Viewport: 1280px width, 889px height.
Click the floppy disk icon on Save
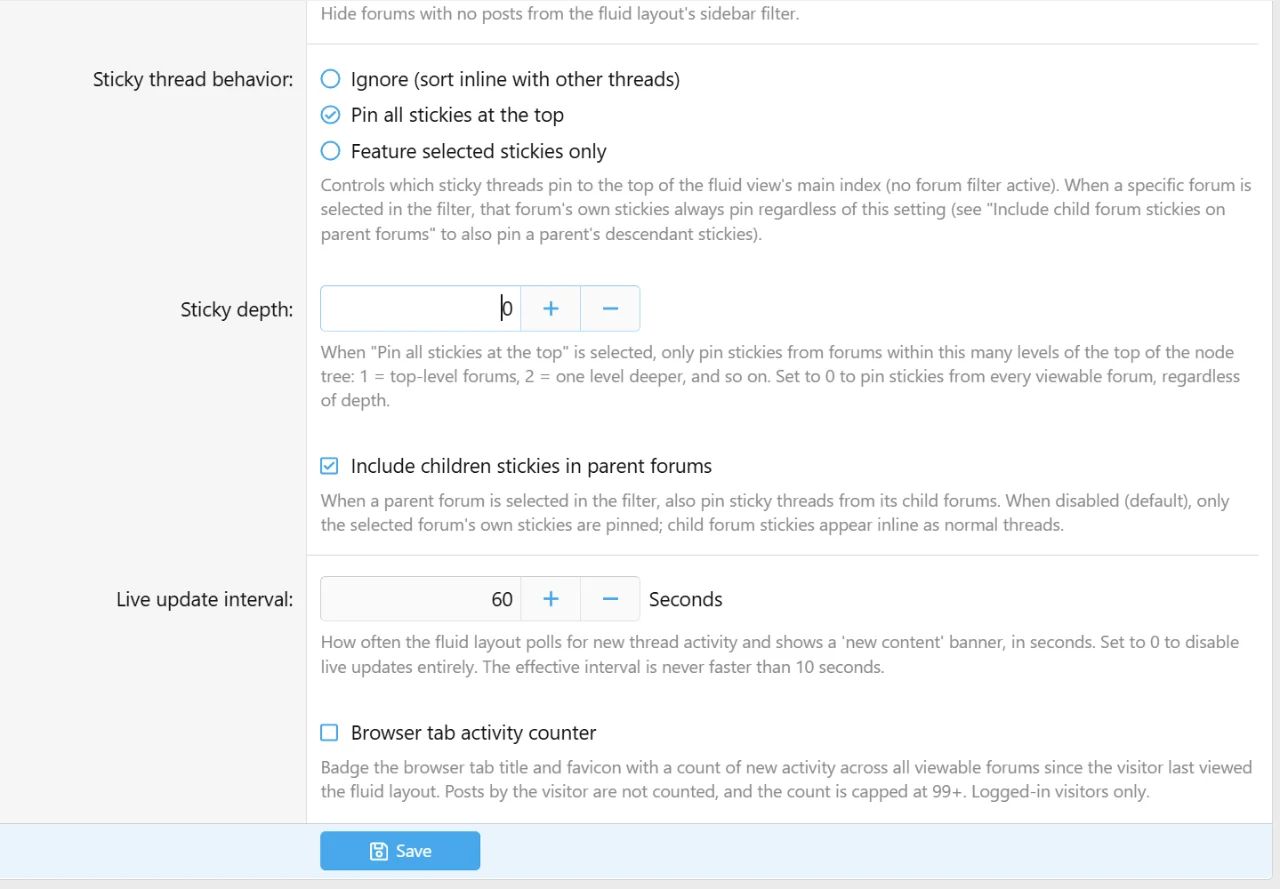coord(379,851)
